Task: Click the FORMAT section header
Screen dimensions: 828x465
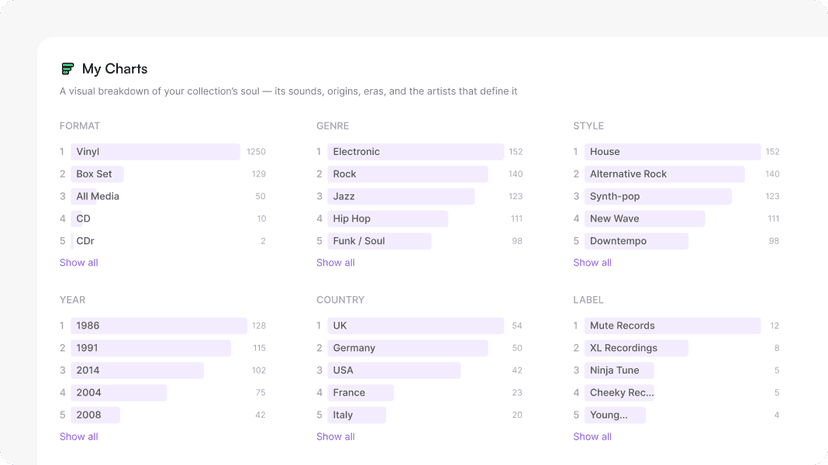Action: (x=80, y=126)
